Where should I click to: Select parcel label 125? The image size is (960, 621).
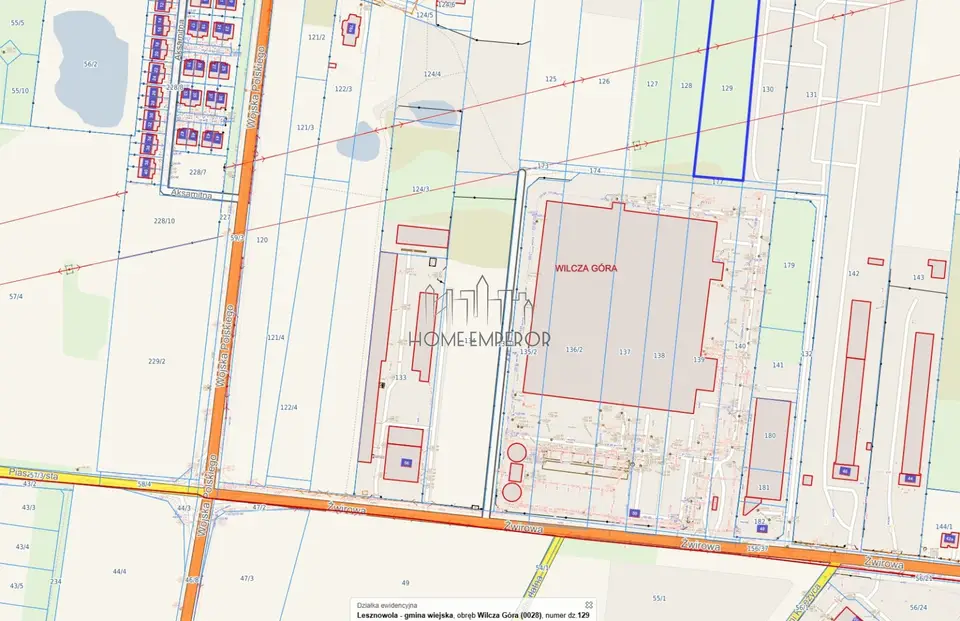[x=551, y=79]
